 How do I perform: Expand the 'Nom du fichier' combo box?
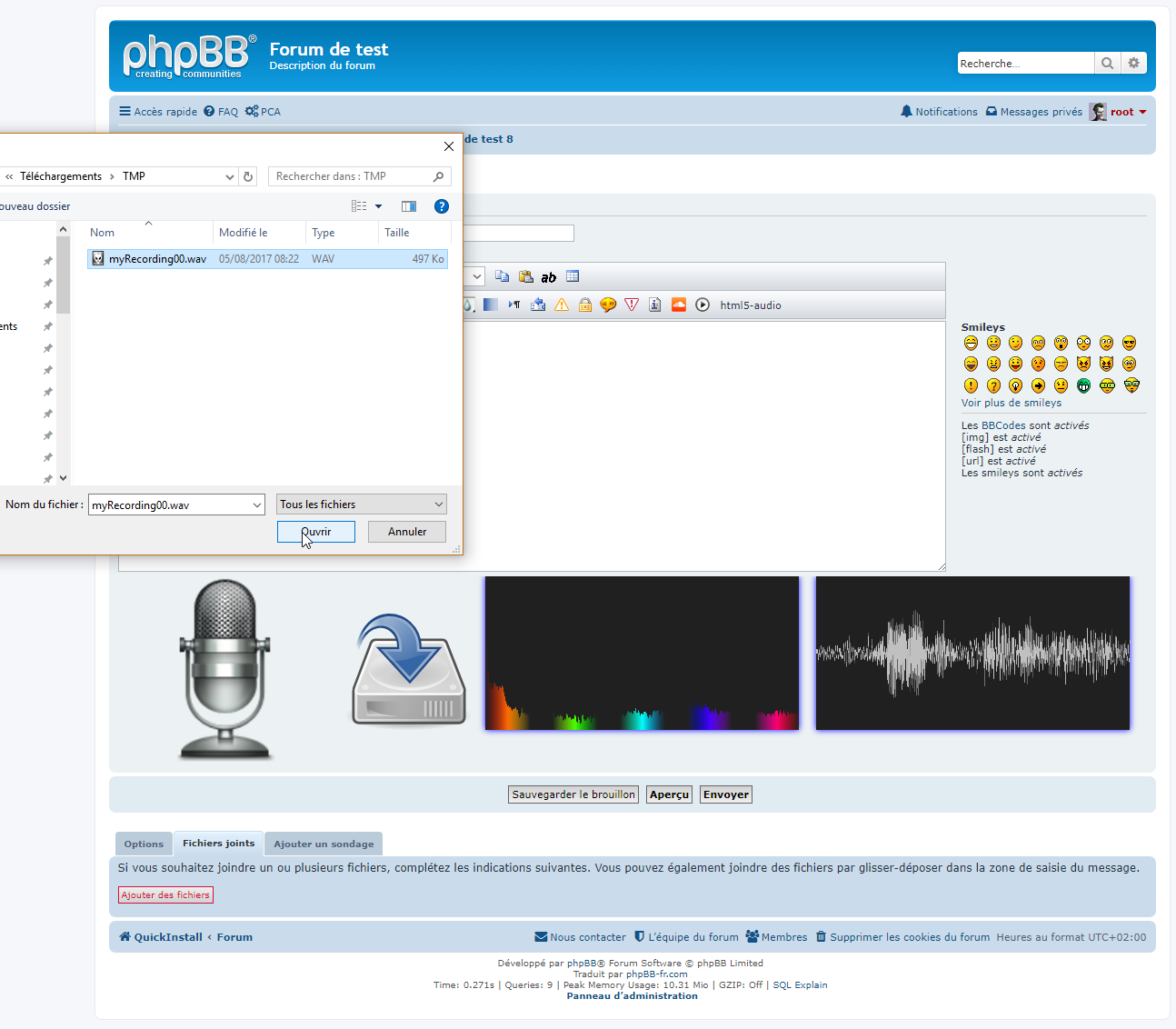(256, 505)
